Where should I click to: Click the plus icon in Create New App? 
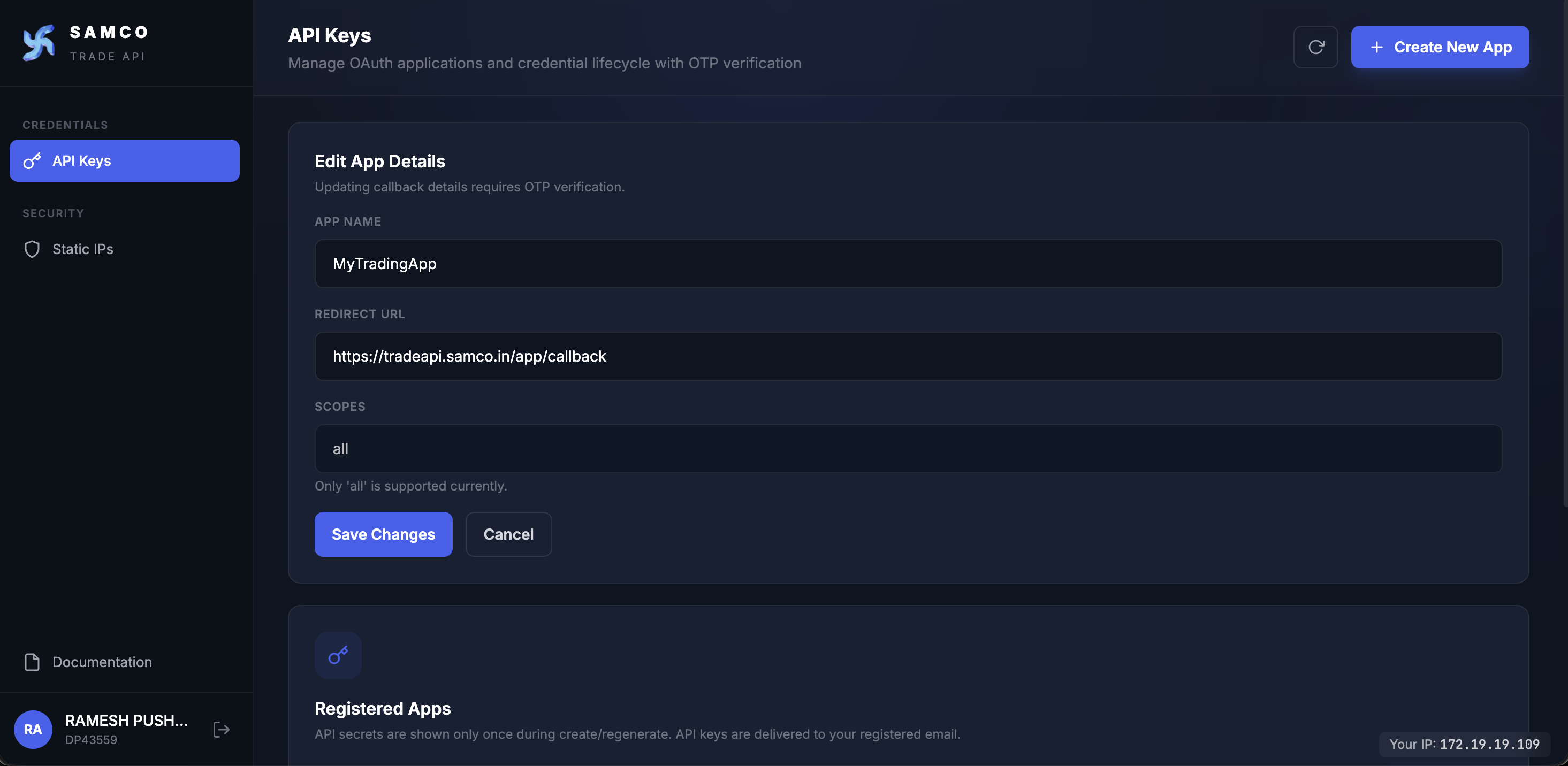tap(1376, 47)
